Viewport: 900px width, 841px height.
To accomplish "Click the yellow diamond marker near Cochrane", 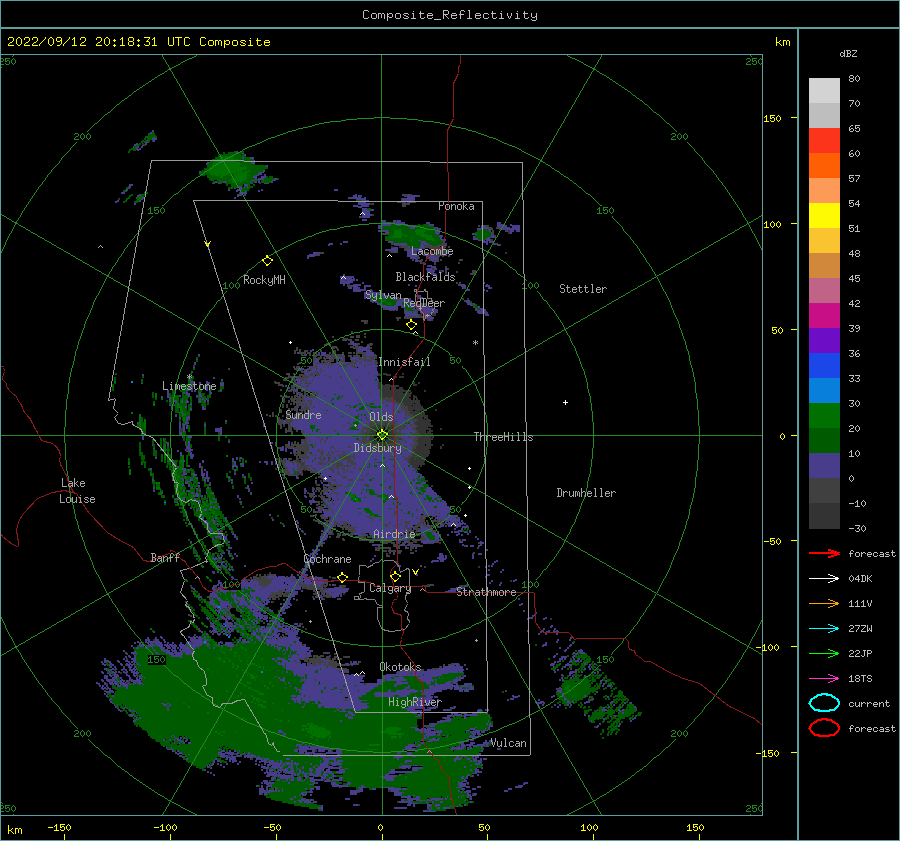I will tap(342, 577).
